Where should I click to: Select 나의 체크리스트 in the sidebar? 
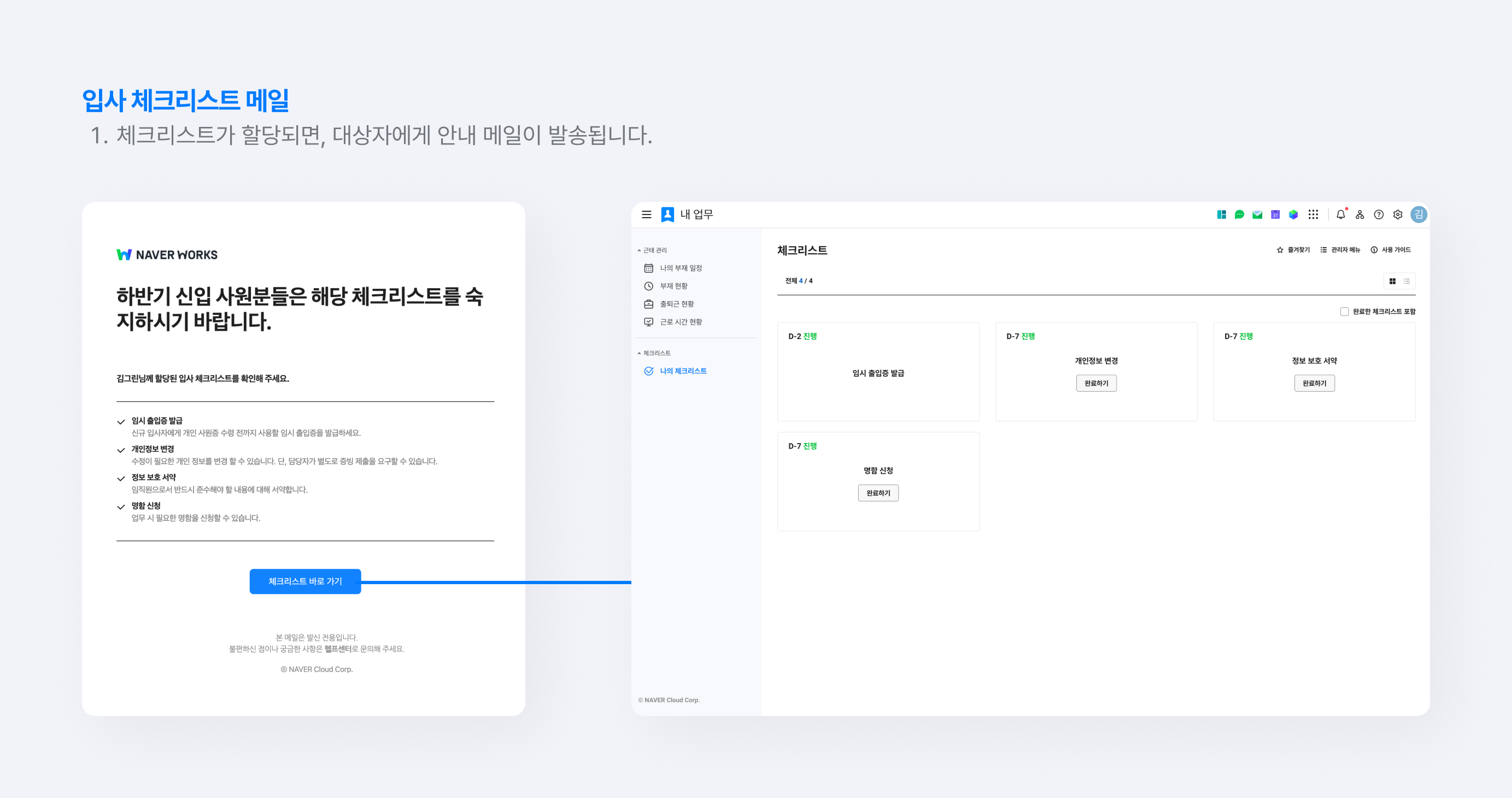click(683, 370)
